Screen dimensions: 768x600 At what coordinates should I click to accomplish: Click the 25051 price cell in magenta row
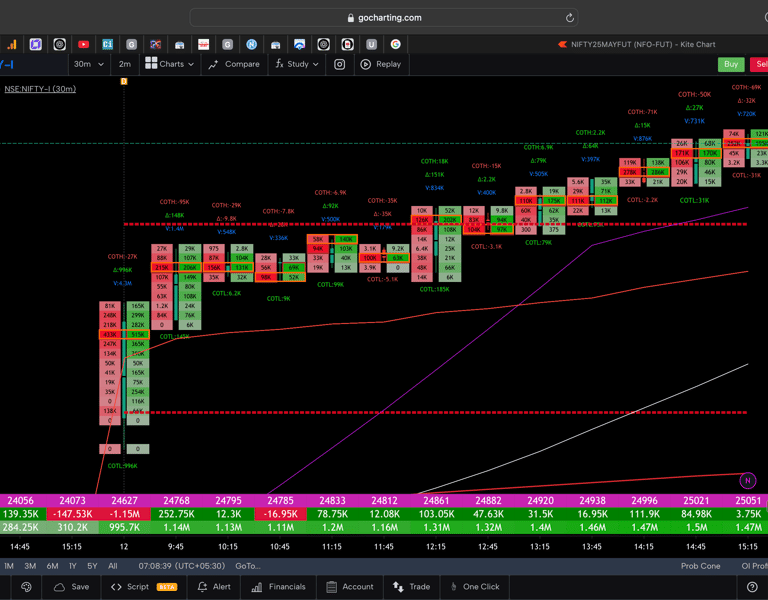[748, 501]
